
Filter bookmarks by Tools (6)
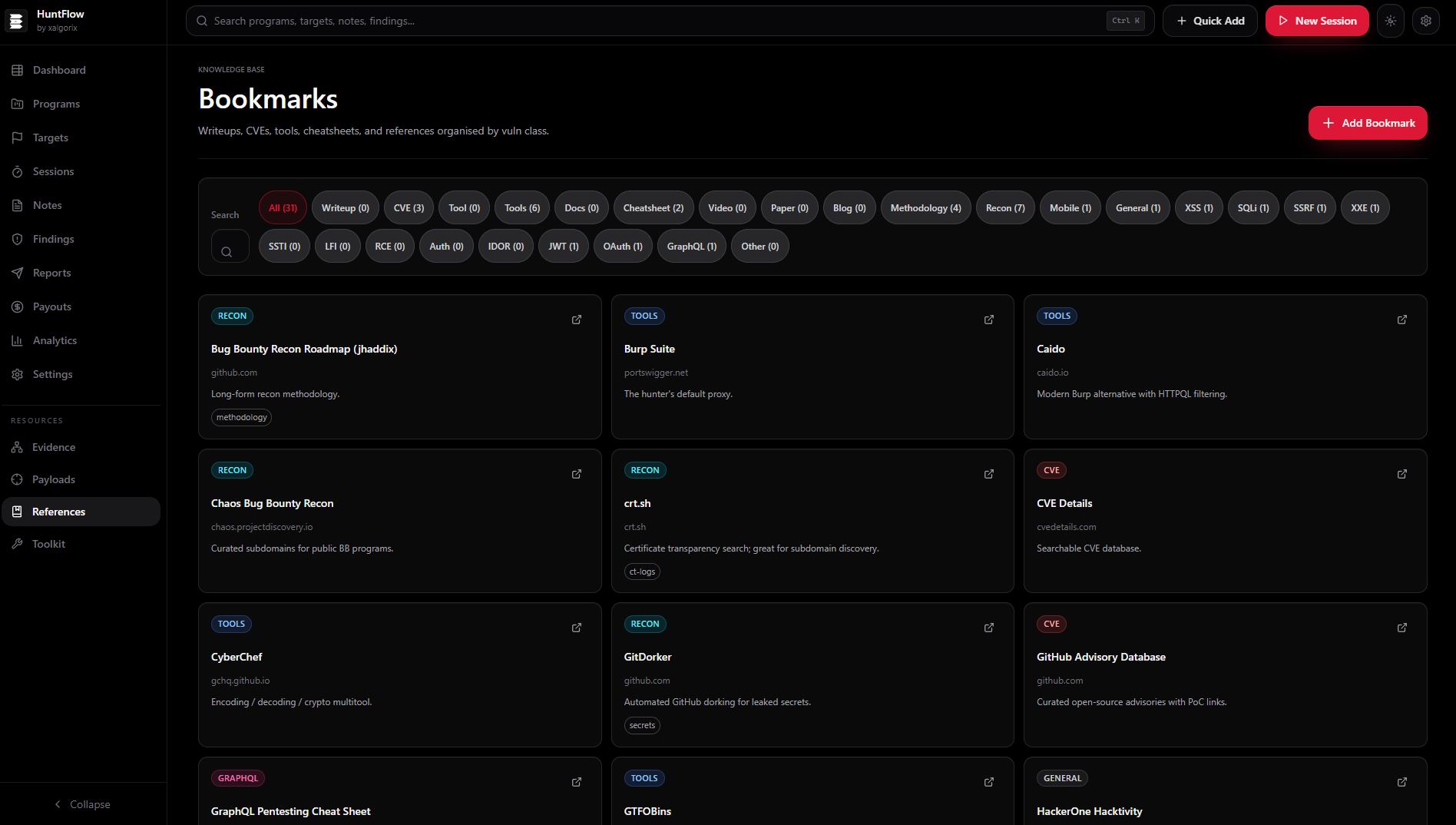522,207
